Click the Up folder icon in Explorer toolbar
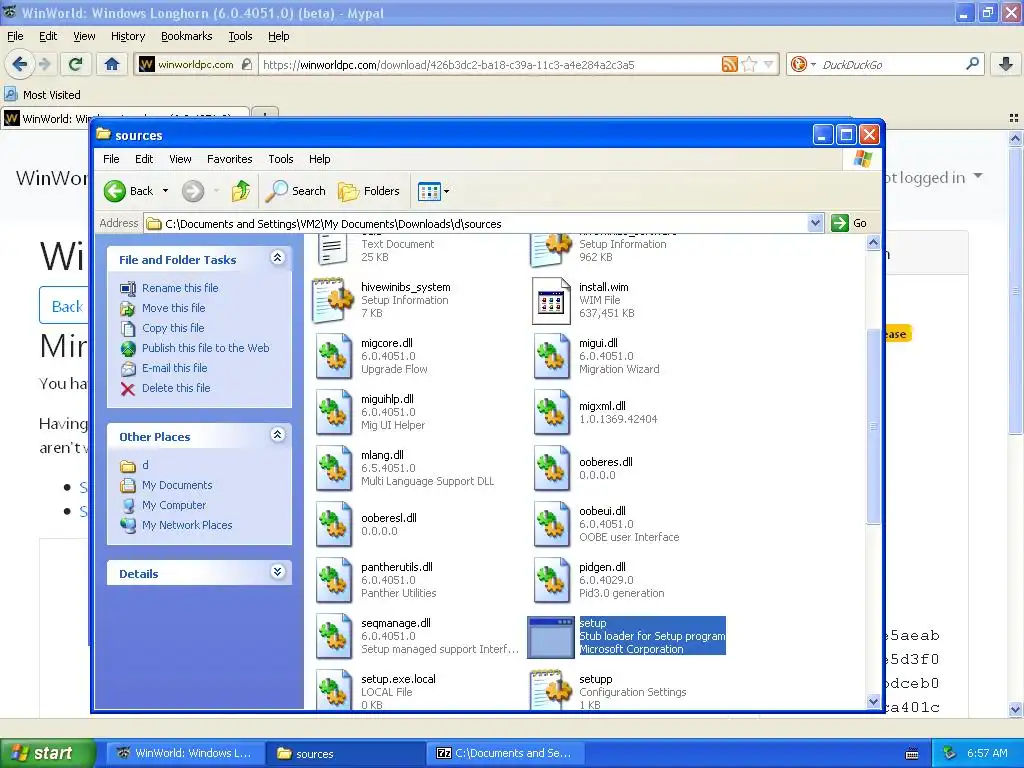This screenshot has width=1024, height=768. tap(241, 191)
